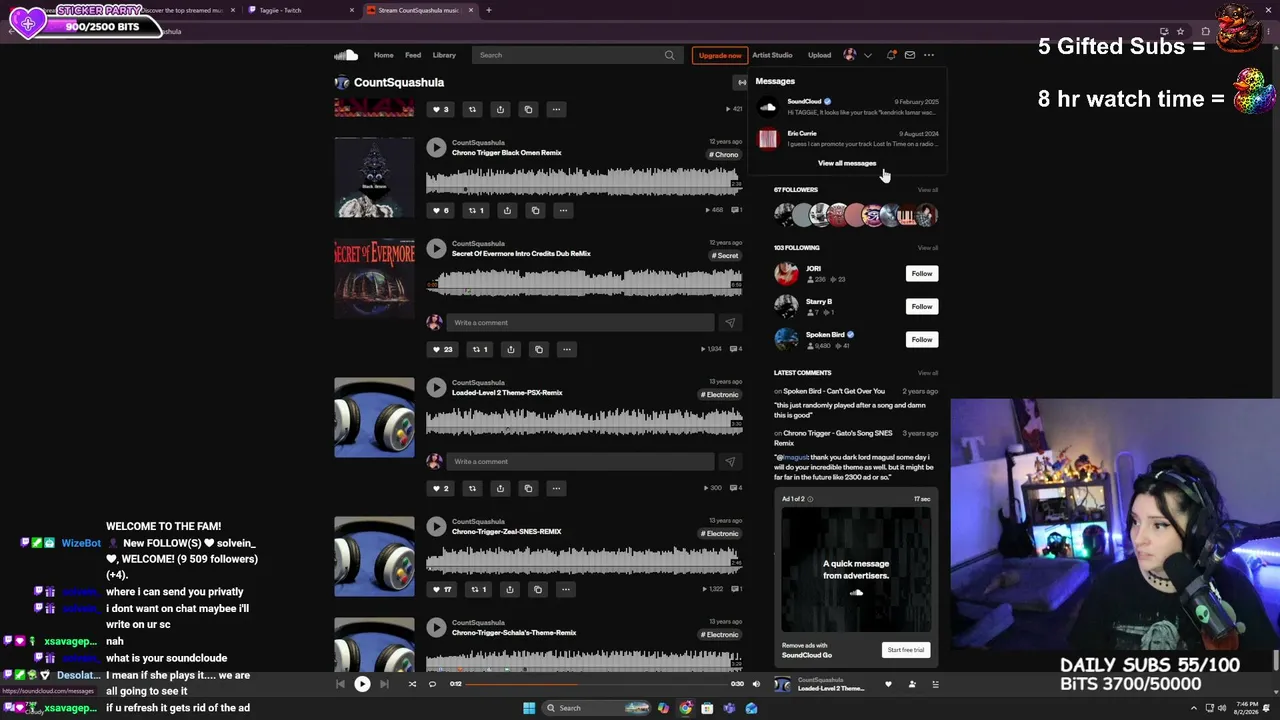This screenshot has height=720, width=1280.
Task: Click the search magnifier icon in SoundCloud
Action: tap(669, 55)
